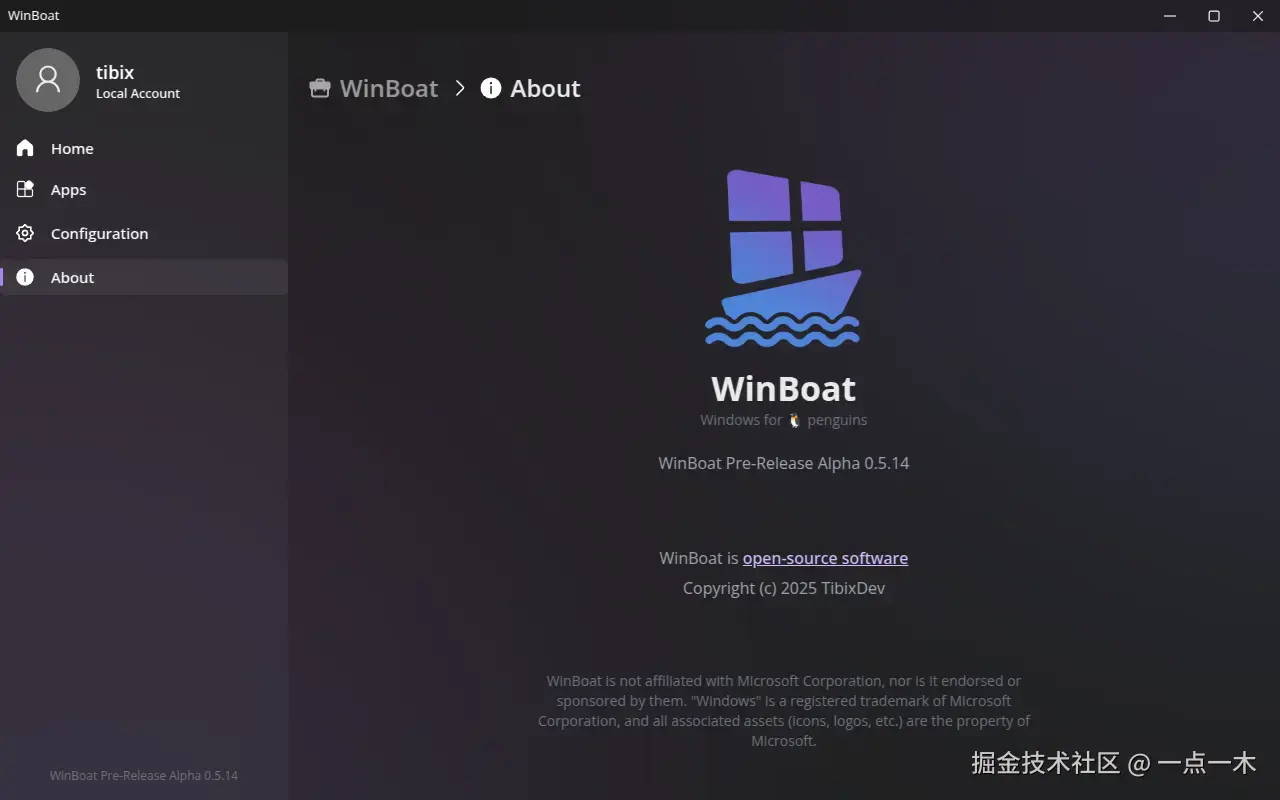Open the Configuration menu entry

coord(99,233)
